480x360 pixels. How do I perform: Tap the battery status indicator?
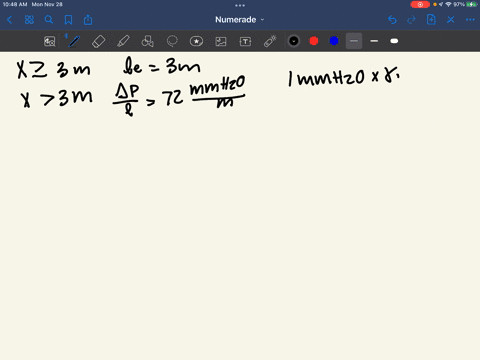[472, 4]
